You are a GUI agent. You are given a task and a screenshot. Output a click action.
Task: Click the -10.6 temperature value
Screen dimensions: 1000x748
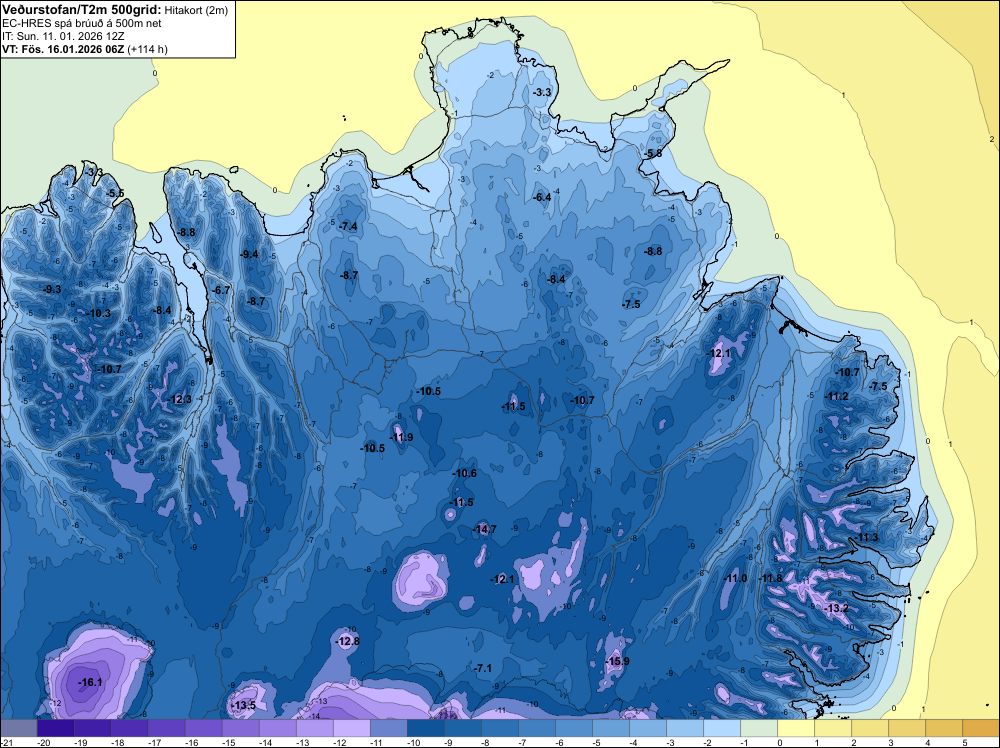465,473
